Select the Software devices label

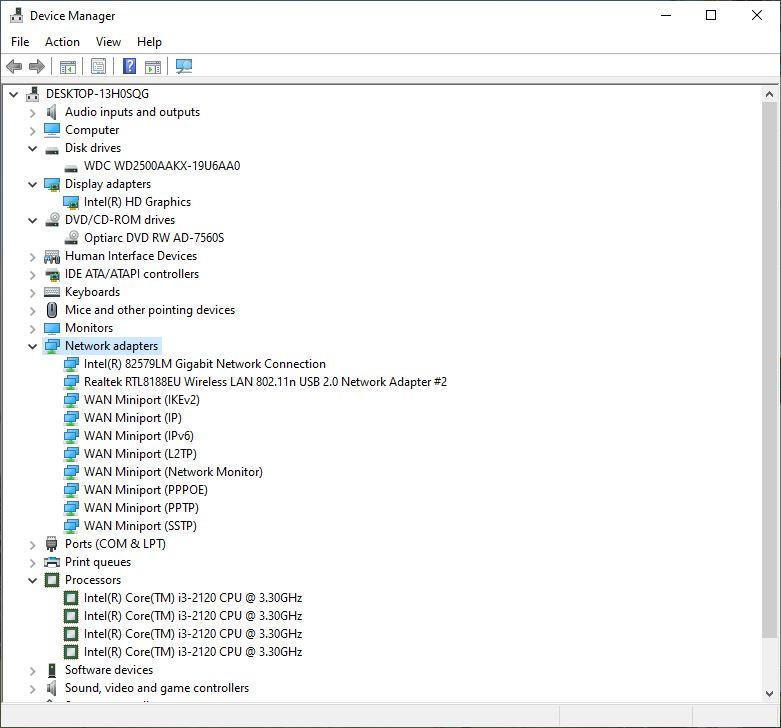(109, 670)
